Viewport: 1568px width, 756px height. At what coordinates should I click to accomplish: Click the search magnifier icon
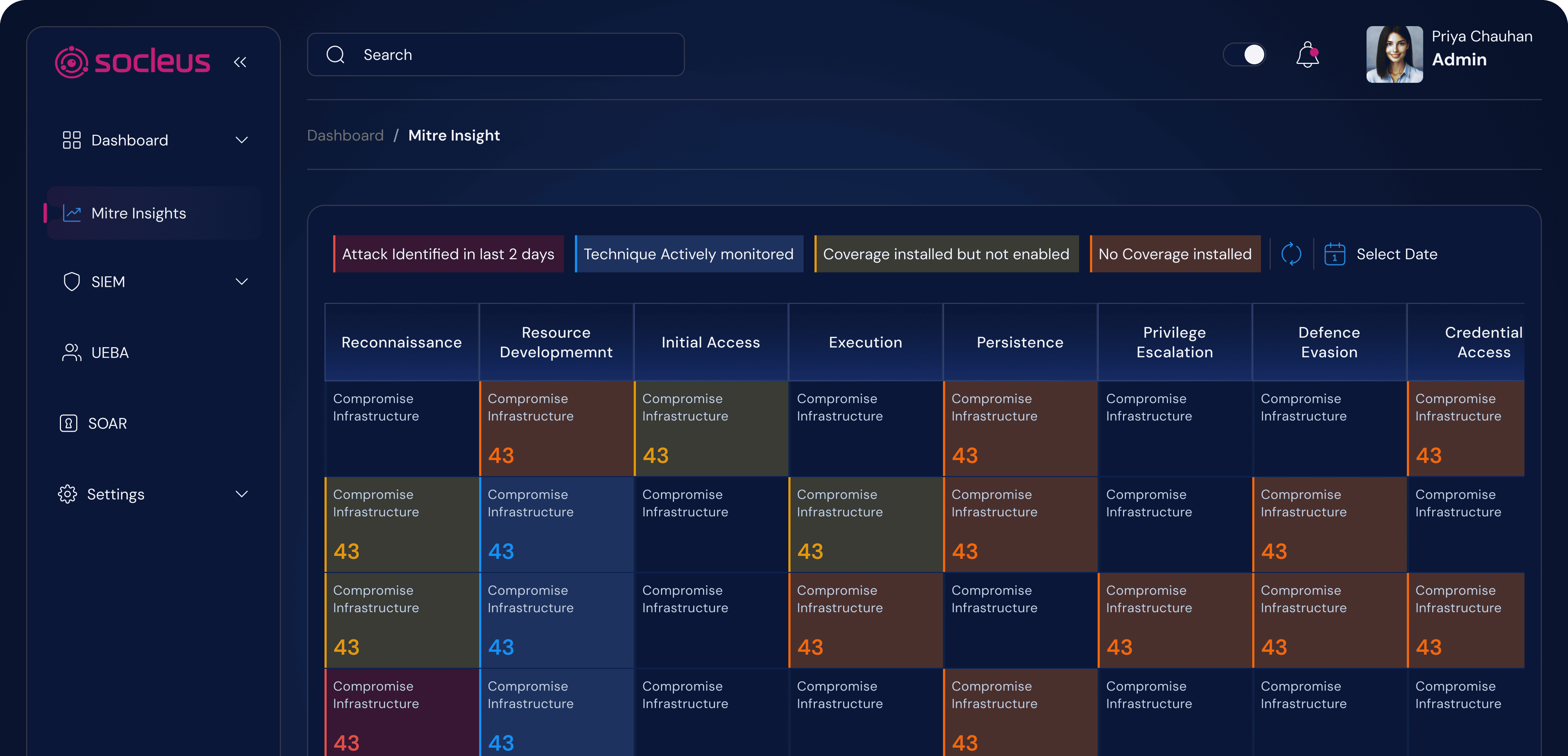click(335, 55)
